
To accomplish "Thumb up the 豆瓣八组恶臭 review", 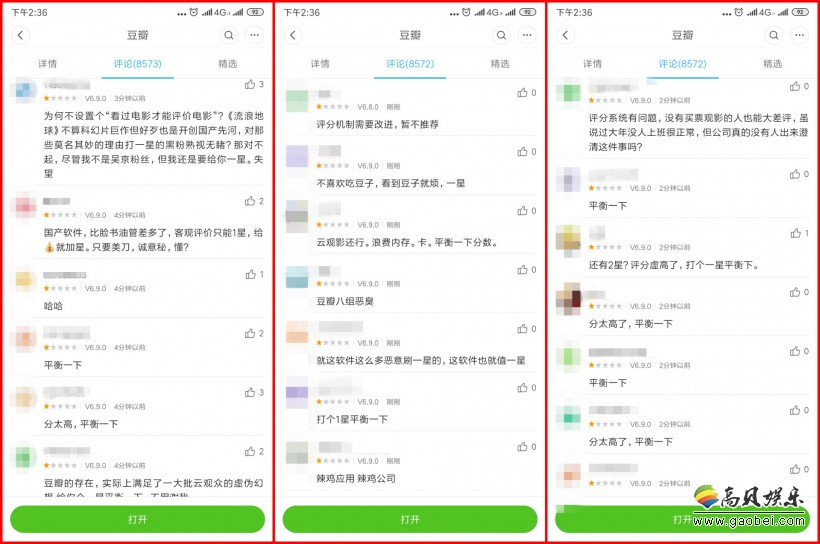I will click(x=522, y=269).
